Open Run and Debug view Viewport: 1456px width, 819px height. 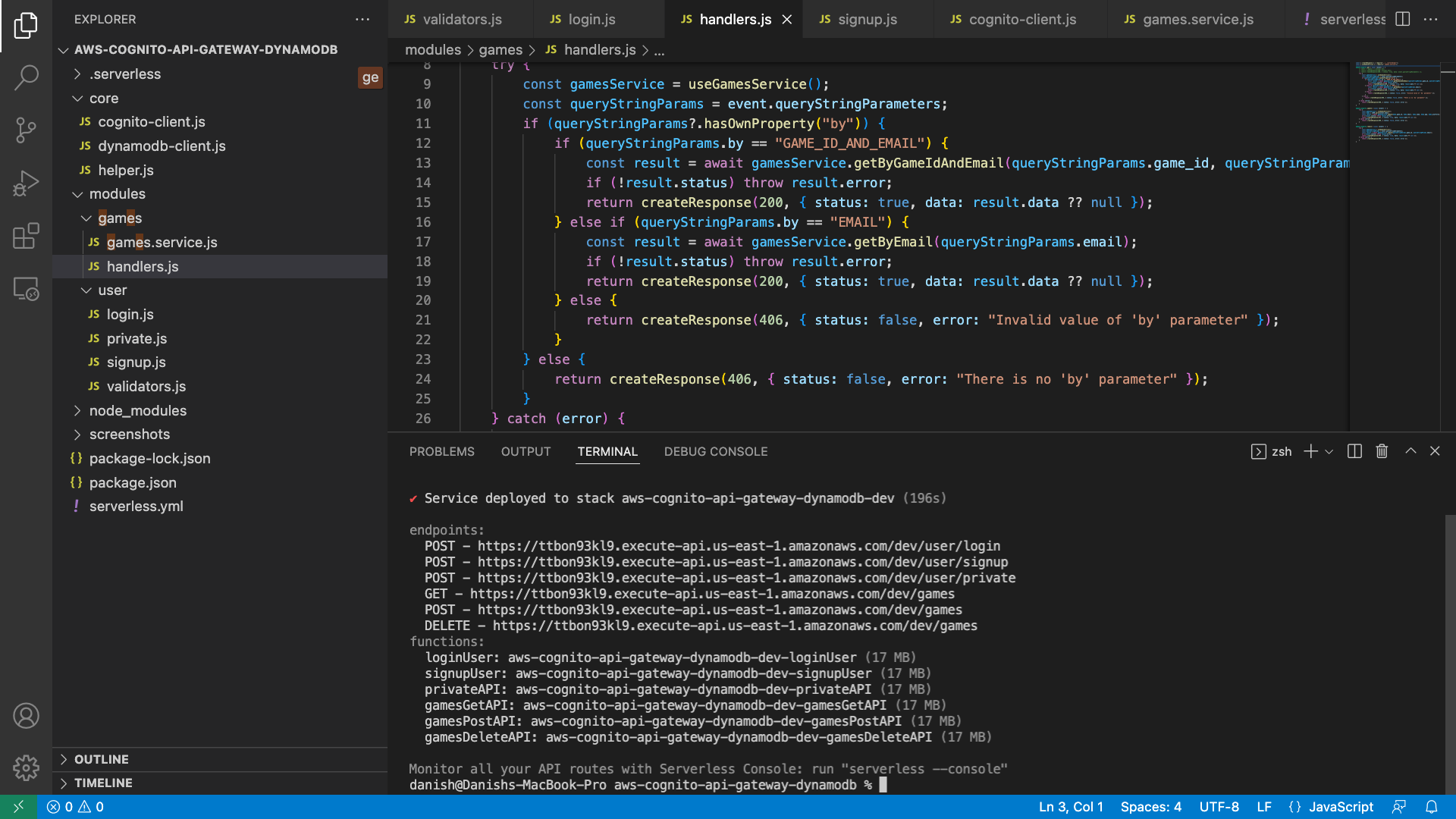coord(26,183)
